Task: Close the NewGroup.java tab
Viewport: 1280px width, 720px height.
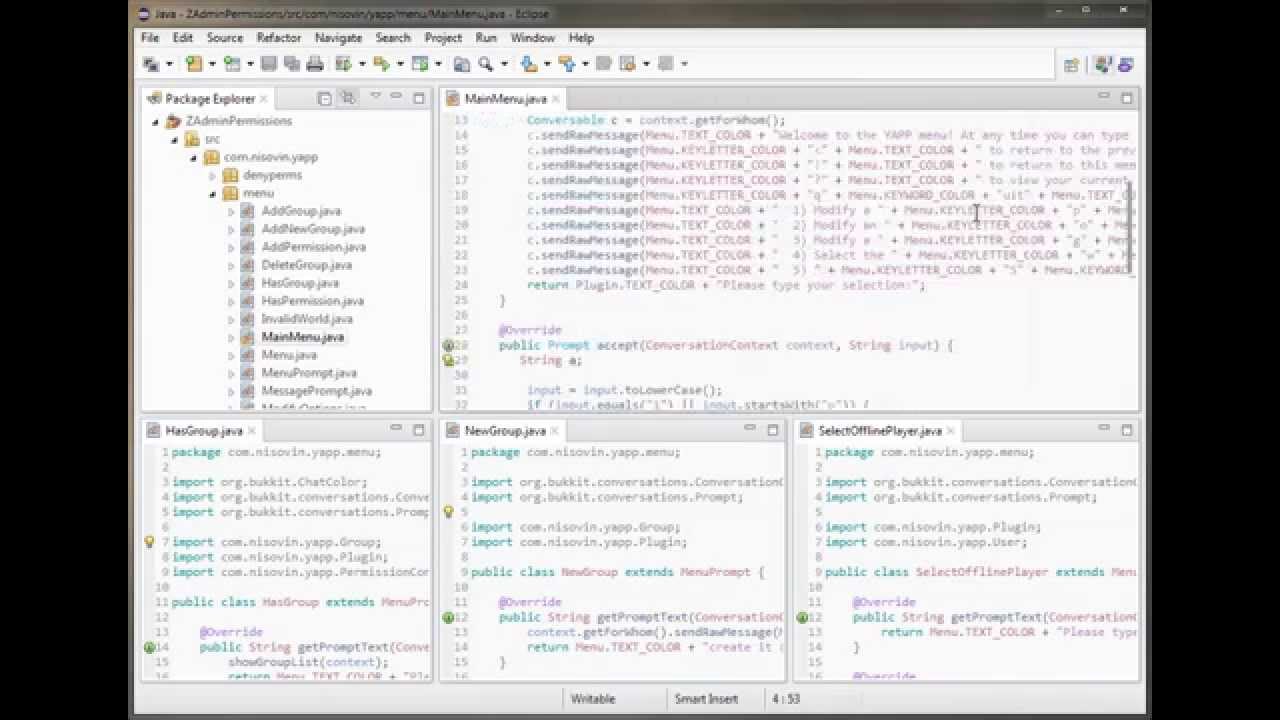Action: pos(554,431)
